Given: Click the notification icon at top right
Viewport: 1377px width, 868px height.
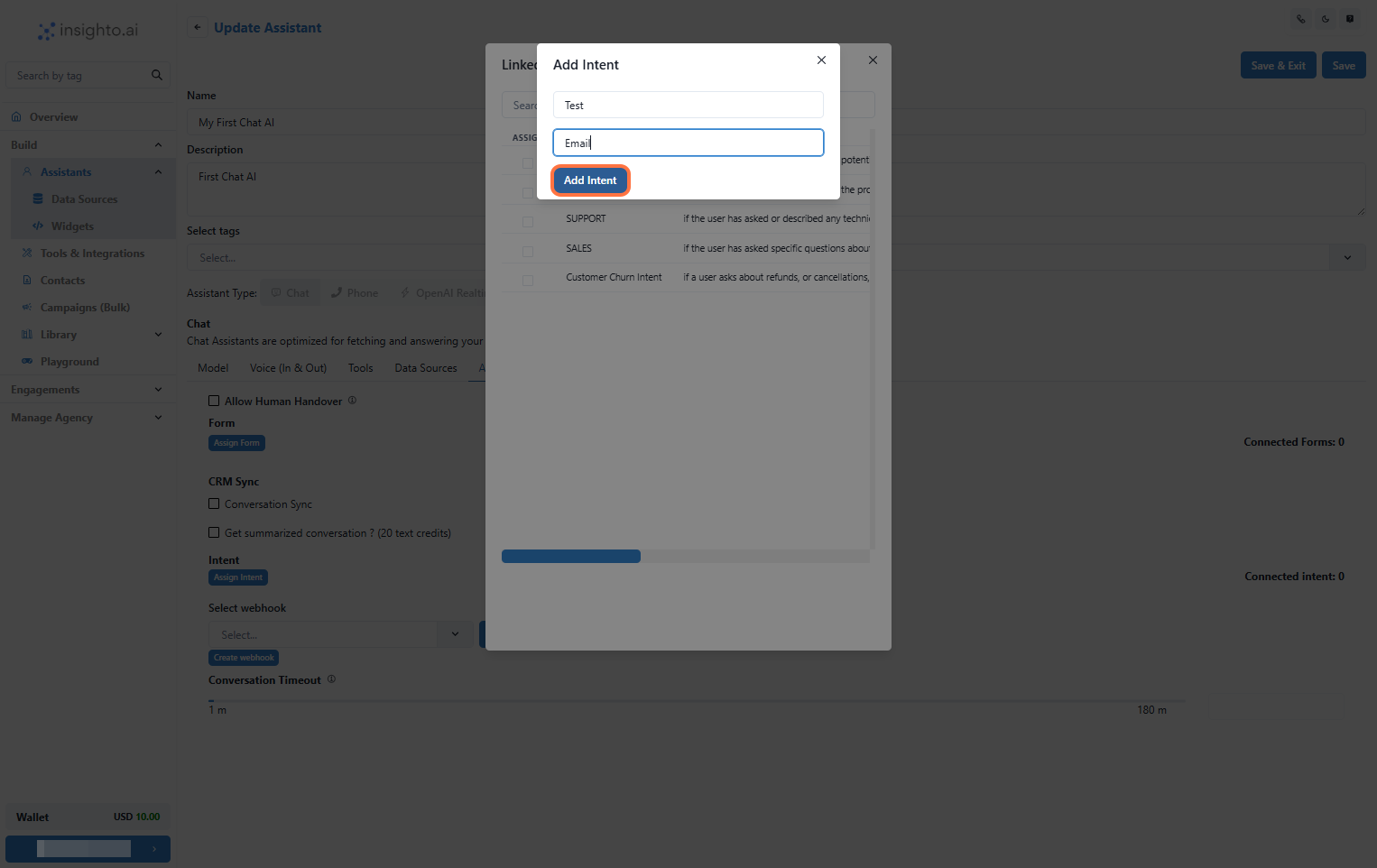Looking at the screenshot, I should point(1350,19).
